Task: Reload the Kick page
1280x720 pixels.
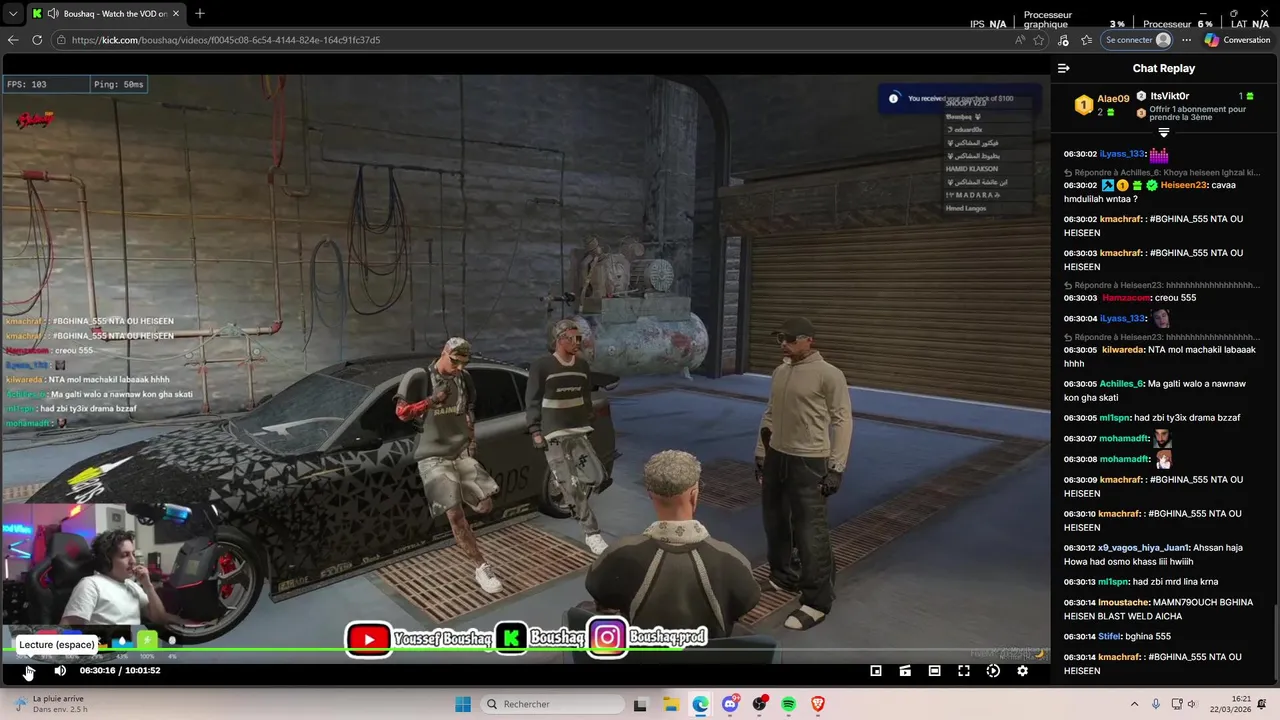Action: coord(37,40)
